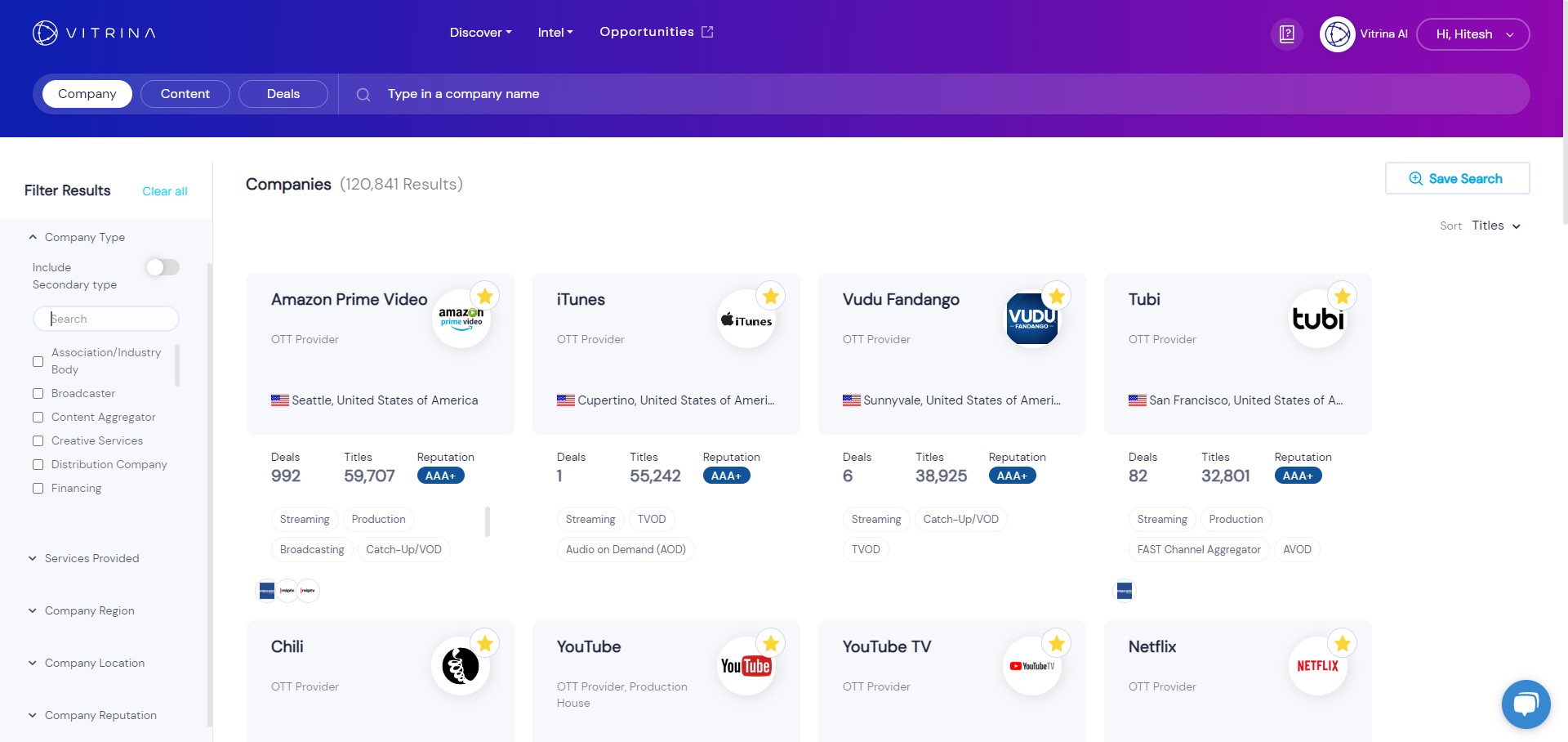Click FAST Channel Aggregator tag on Tubi

1199,549
